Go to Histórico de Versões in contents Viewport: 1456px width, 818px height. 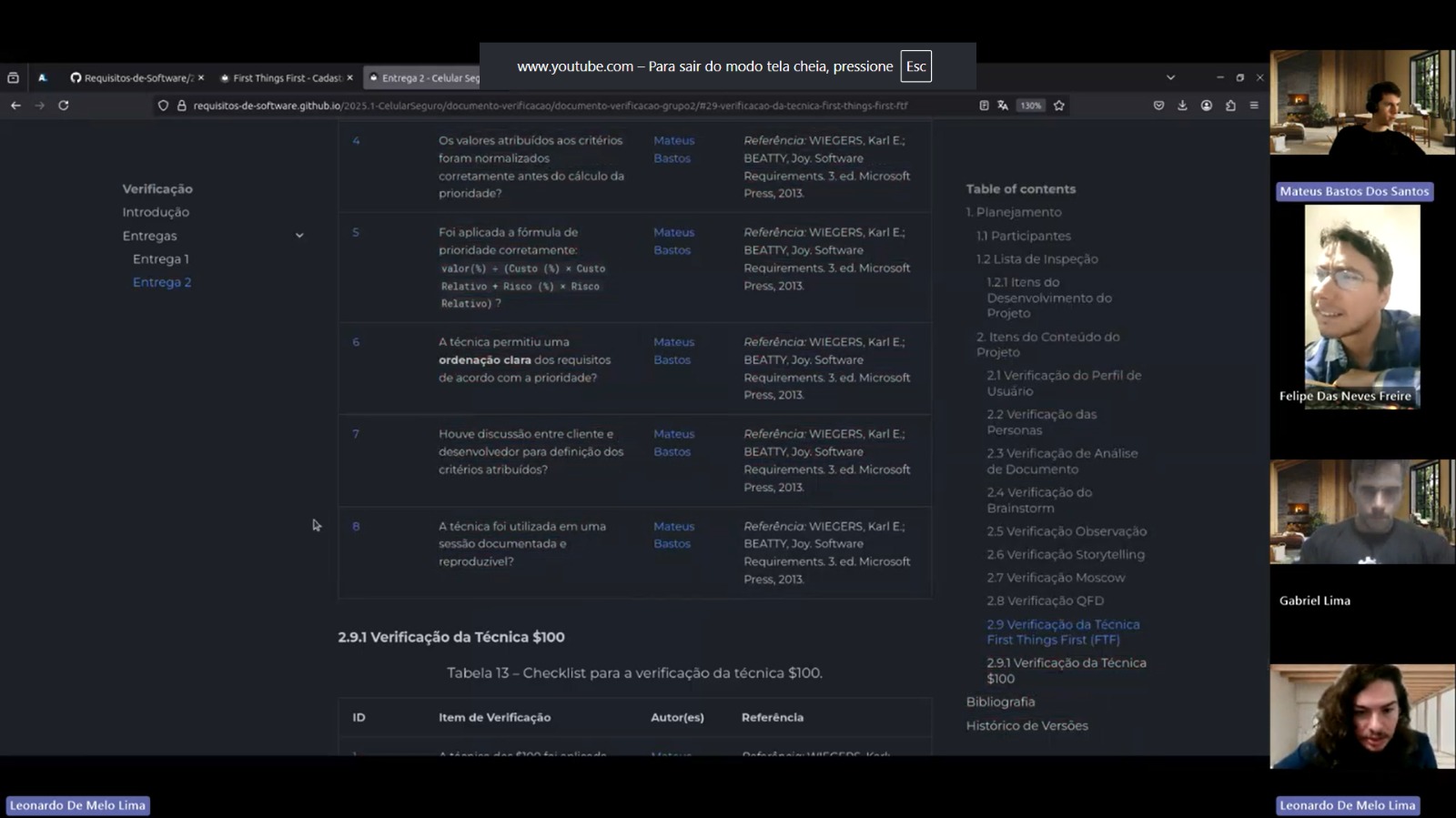pyautogui.click(x=1026, y=726)
